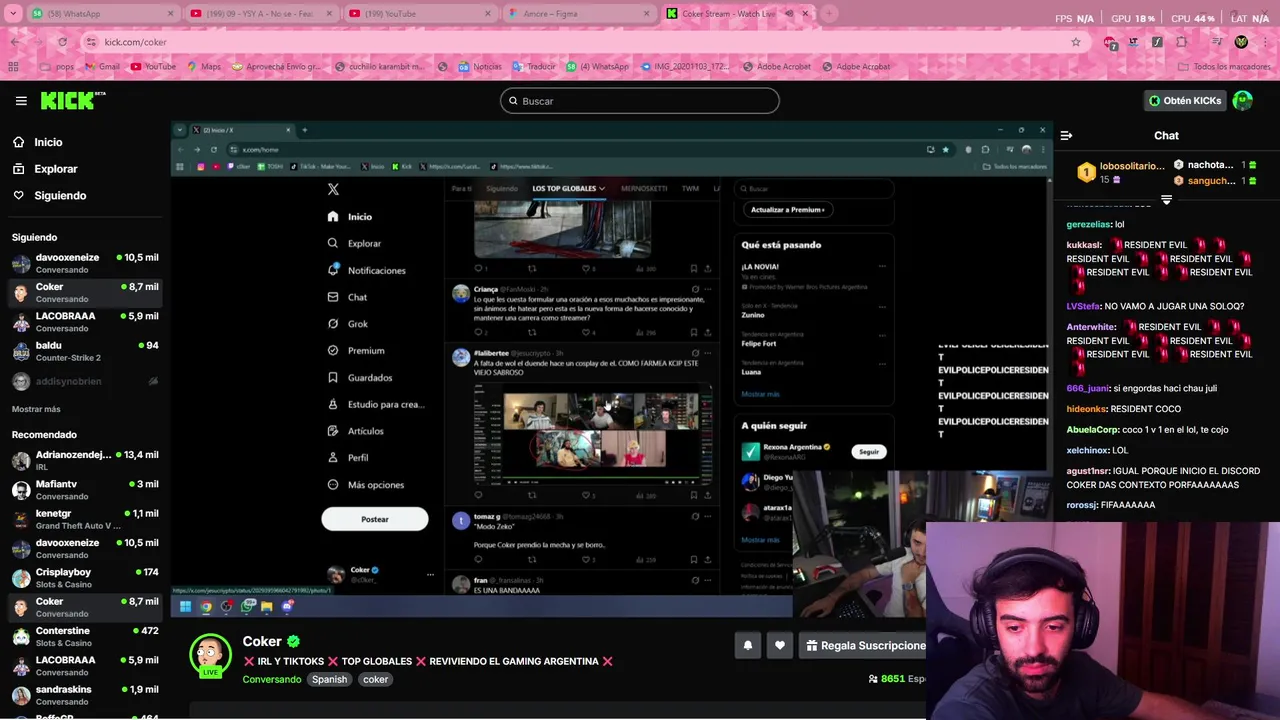1280x720 pixels.
Task: Expand the chat gift leaderboard chevron
Action: (x=1166, y=200)
